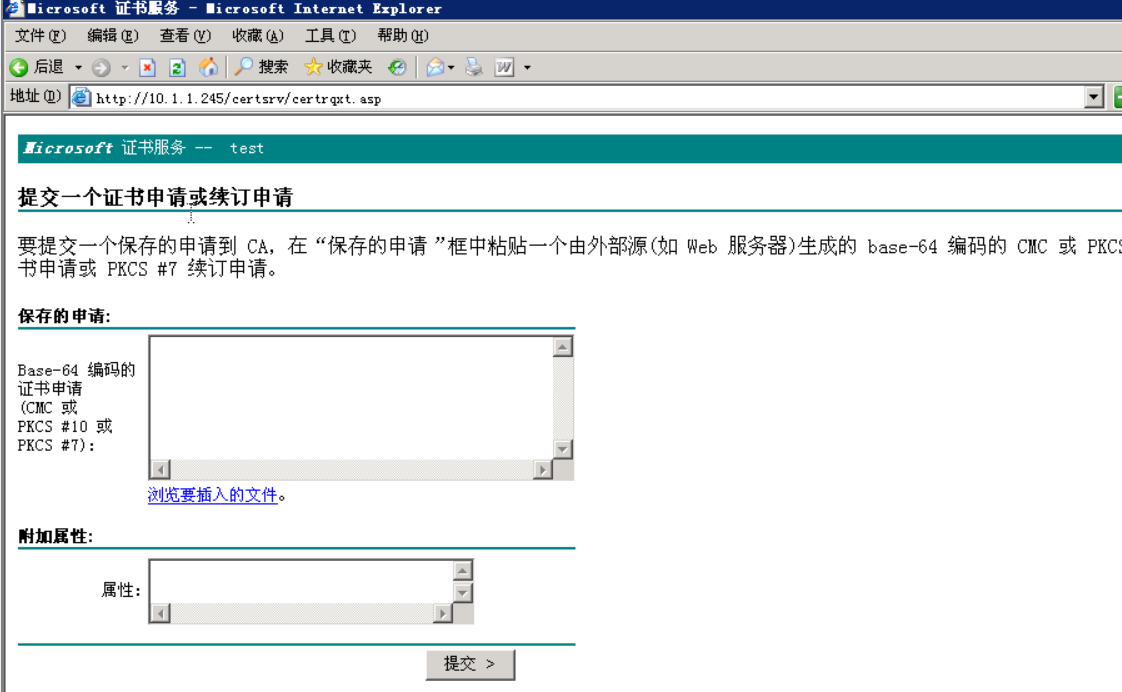Screen dimensions: 1122x692
Task: Click the Microsoft 证书服务 banner text
Action: click(x=104, y=148)
